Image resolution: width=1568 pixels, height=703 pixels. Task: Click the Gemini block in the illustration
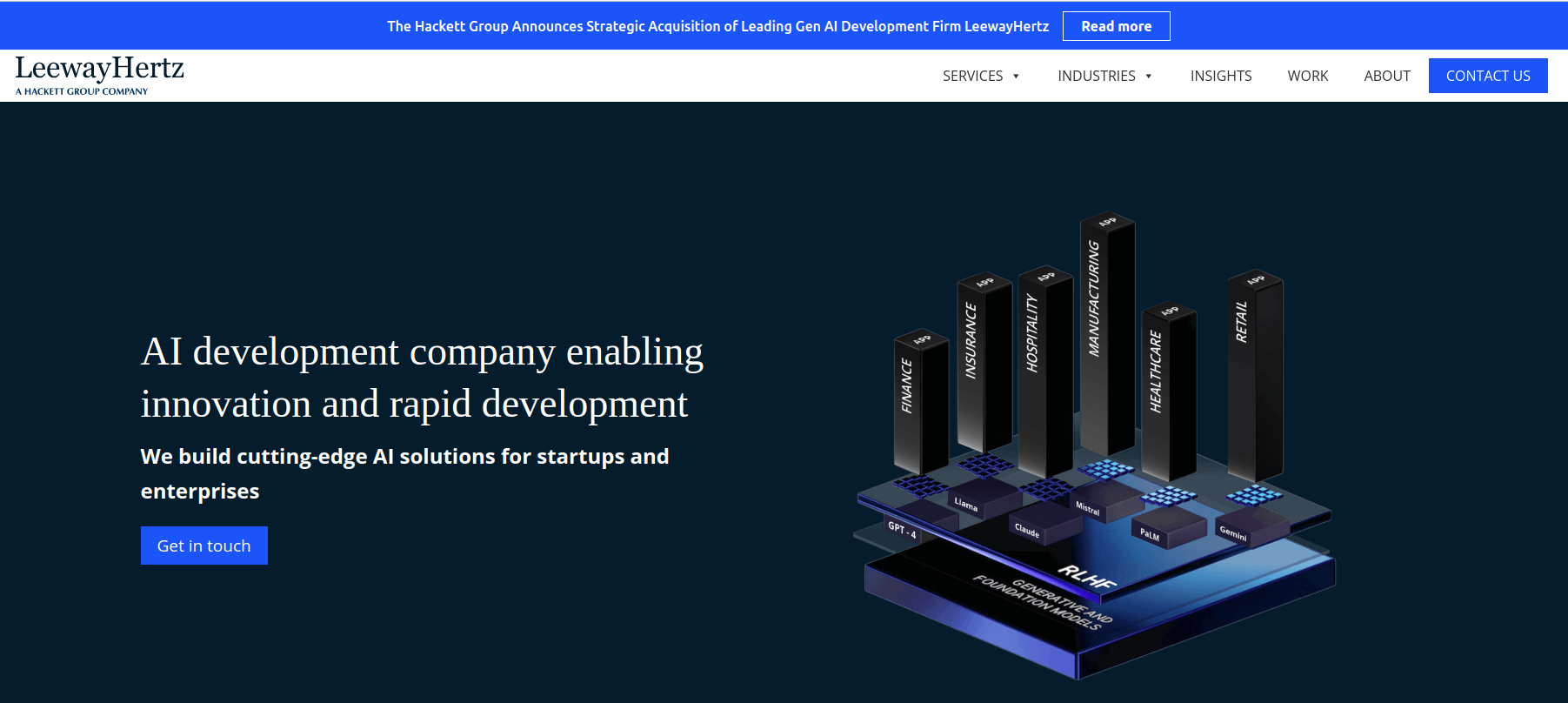1251,526
